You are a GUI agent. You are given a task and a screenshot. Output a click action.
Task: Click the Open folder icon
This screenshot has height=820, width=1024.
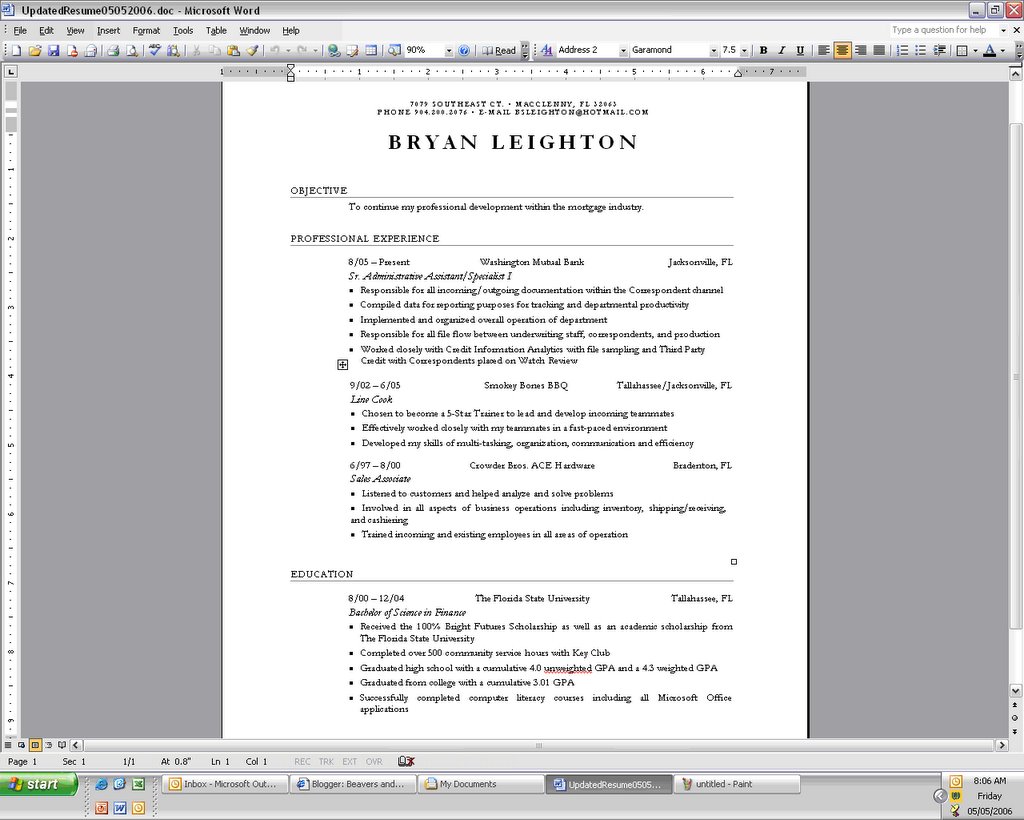tap(35, 50)
